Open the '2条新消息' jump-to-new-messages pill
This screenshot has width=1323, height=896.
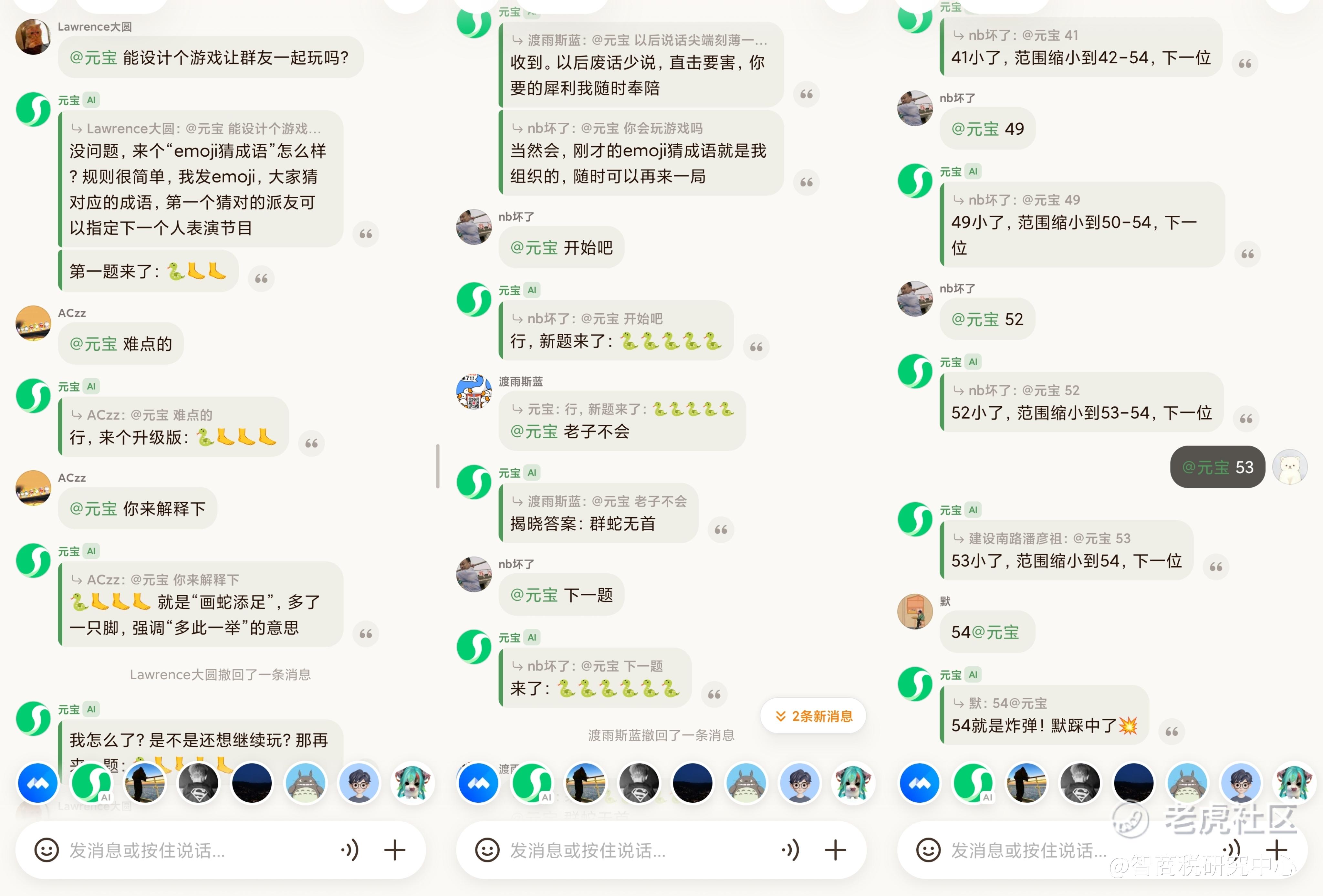(x=813, y=715)
